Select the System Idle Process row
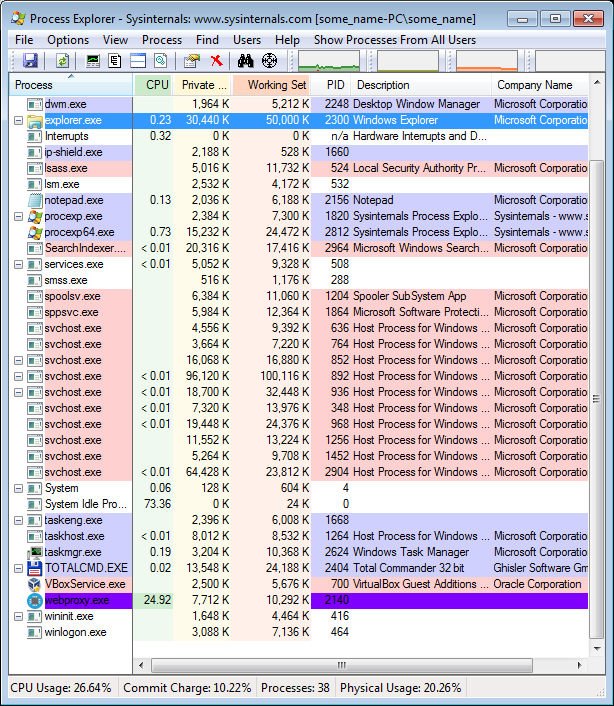Screen dimensions: 614x706 pos(298,504)
